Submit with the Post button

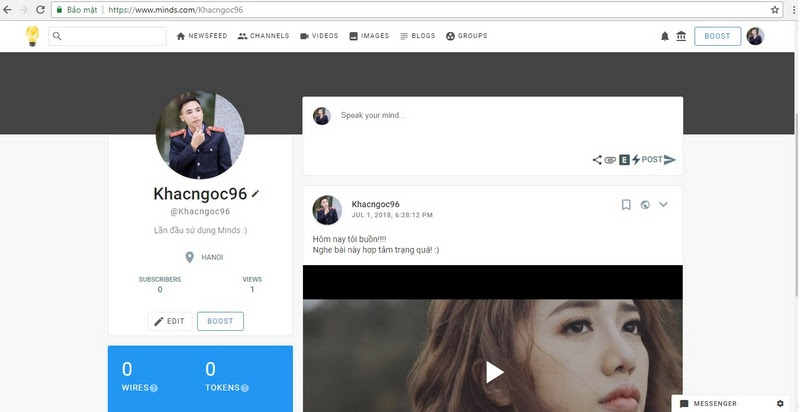point(659,160)
